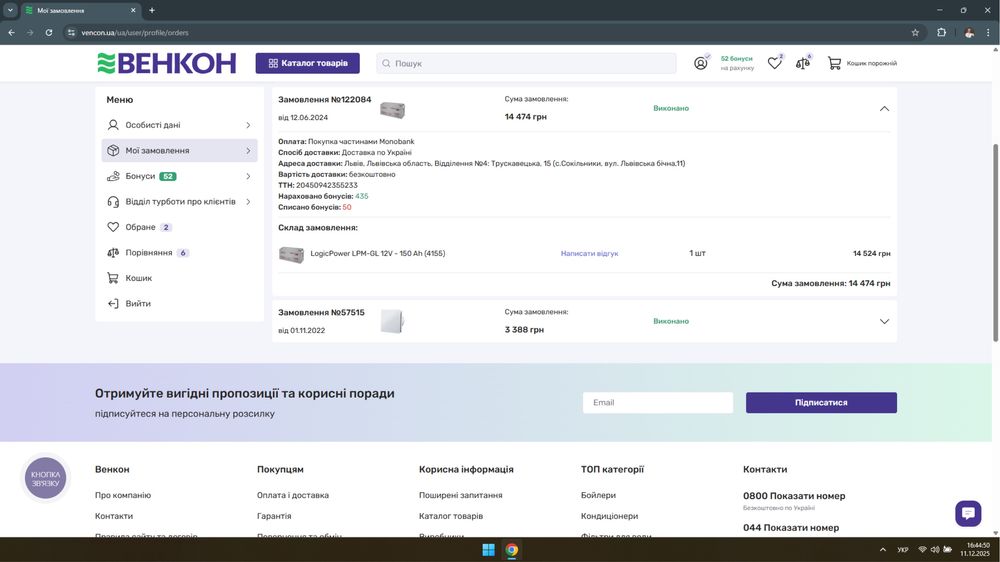Open new browser tab
The image size is (1000, 562).
click(152, 10)
